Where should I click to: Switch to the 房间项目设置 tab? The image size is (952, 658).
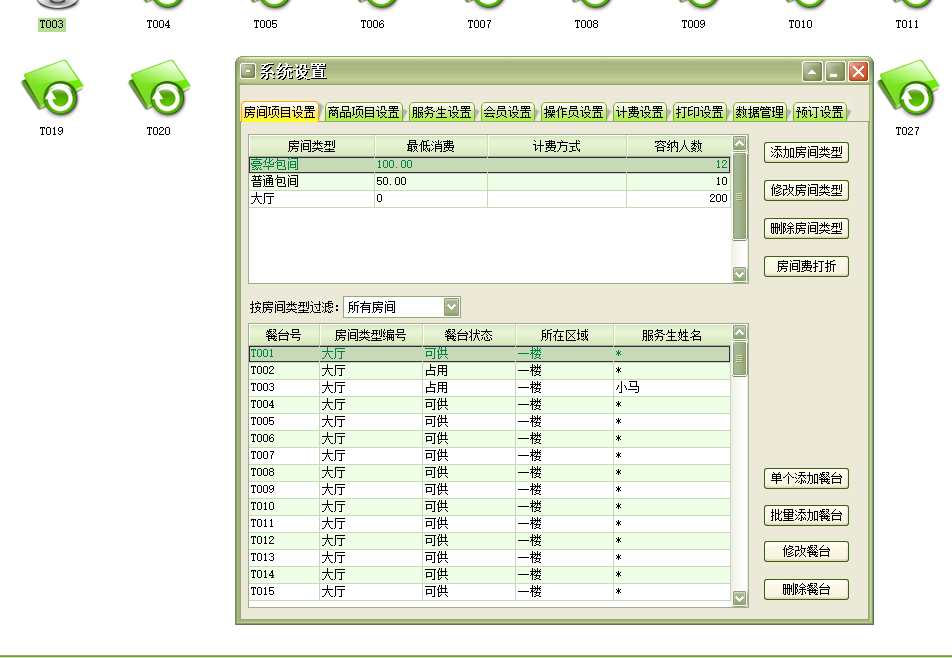[279, 112]
